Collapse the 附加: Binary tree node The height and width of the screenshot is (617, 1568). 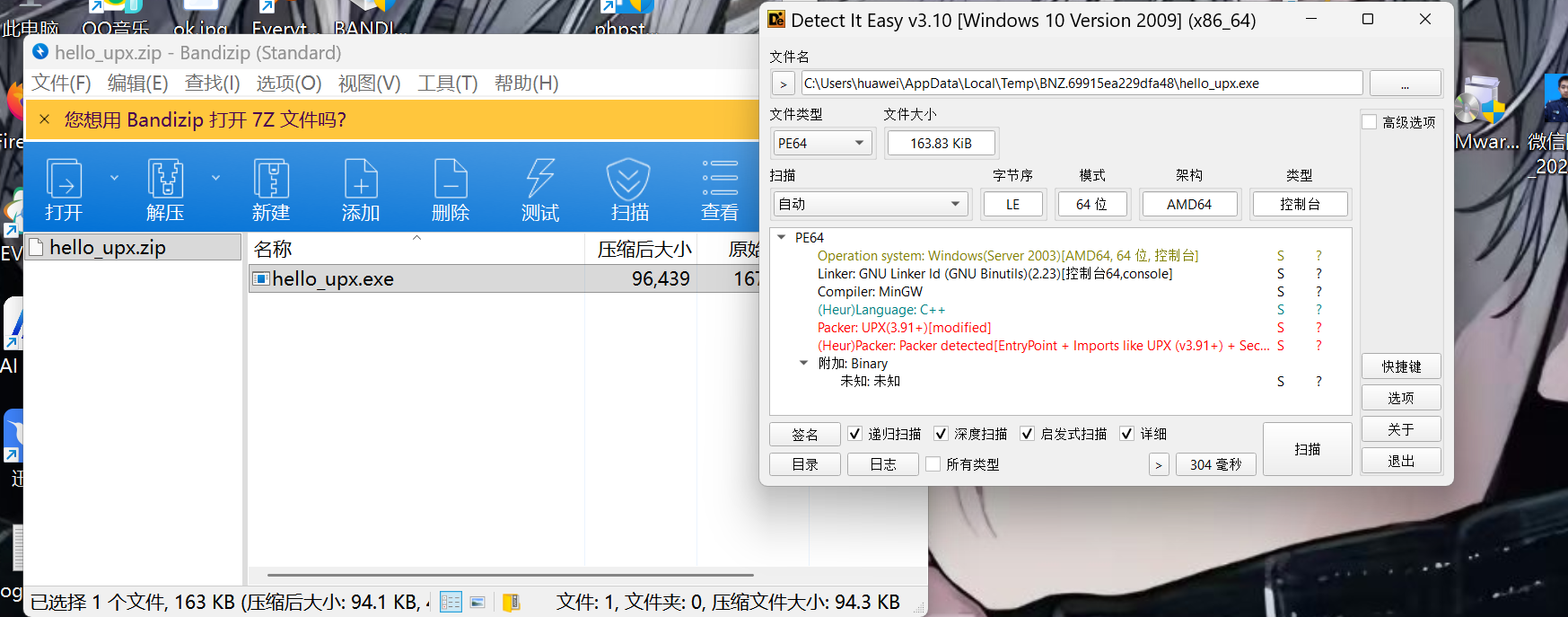click(804, 363)
